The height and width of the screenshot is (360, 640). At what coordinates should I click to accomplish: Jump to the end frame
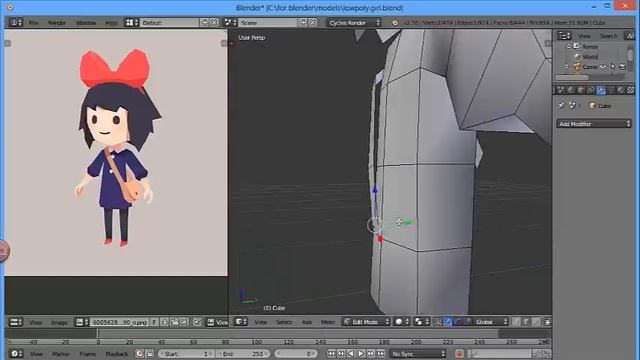click(381, 353)
